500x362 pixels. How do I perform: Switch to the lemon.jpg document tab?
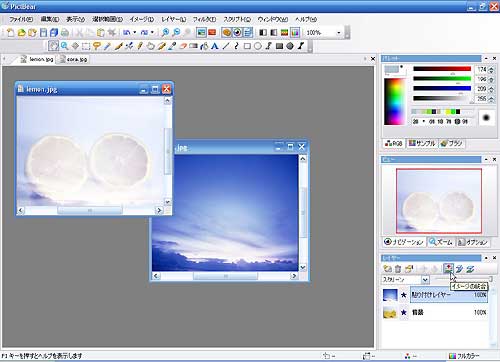(x=37, y=59)
